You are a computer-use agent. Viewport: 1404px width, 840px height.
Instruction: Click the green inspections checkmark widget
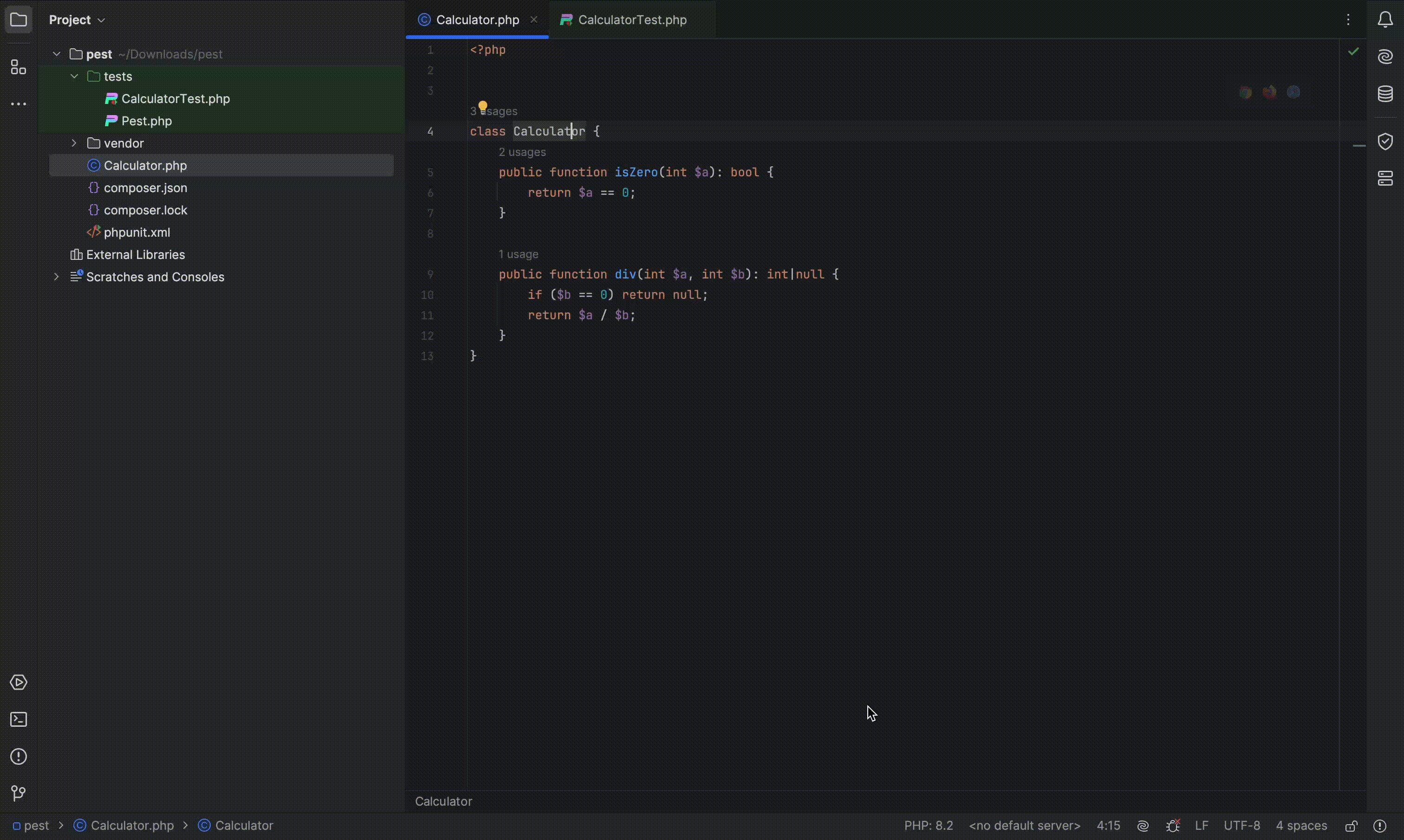[x=1353, y=52]
